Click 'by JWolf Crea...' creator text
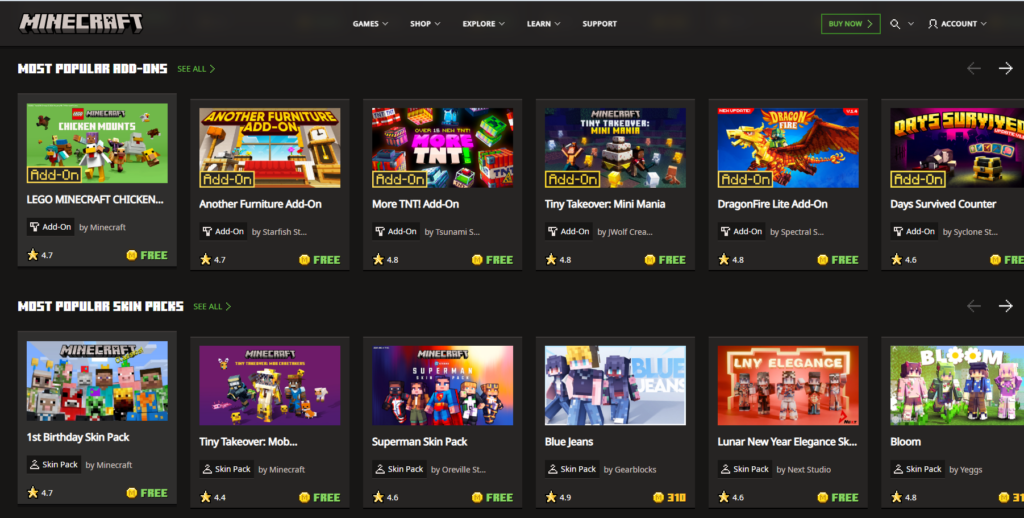1024x518 pixels. pyautogui.click(x=625, y=232)
